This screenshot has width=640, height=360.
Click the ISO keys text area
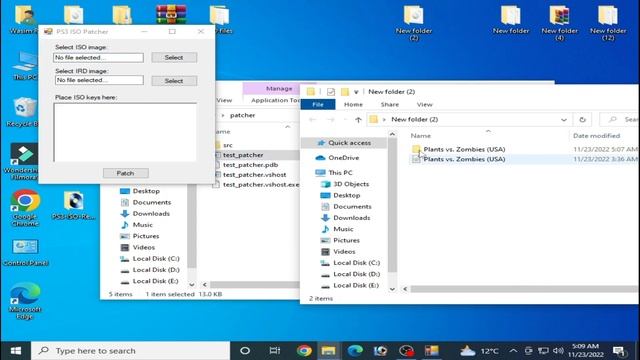click(x=125, y=132)
